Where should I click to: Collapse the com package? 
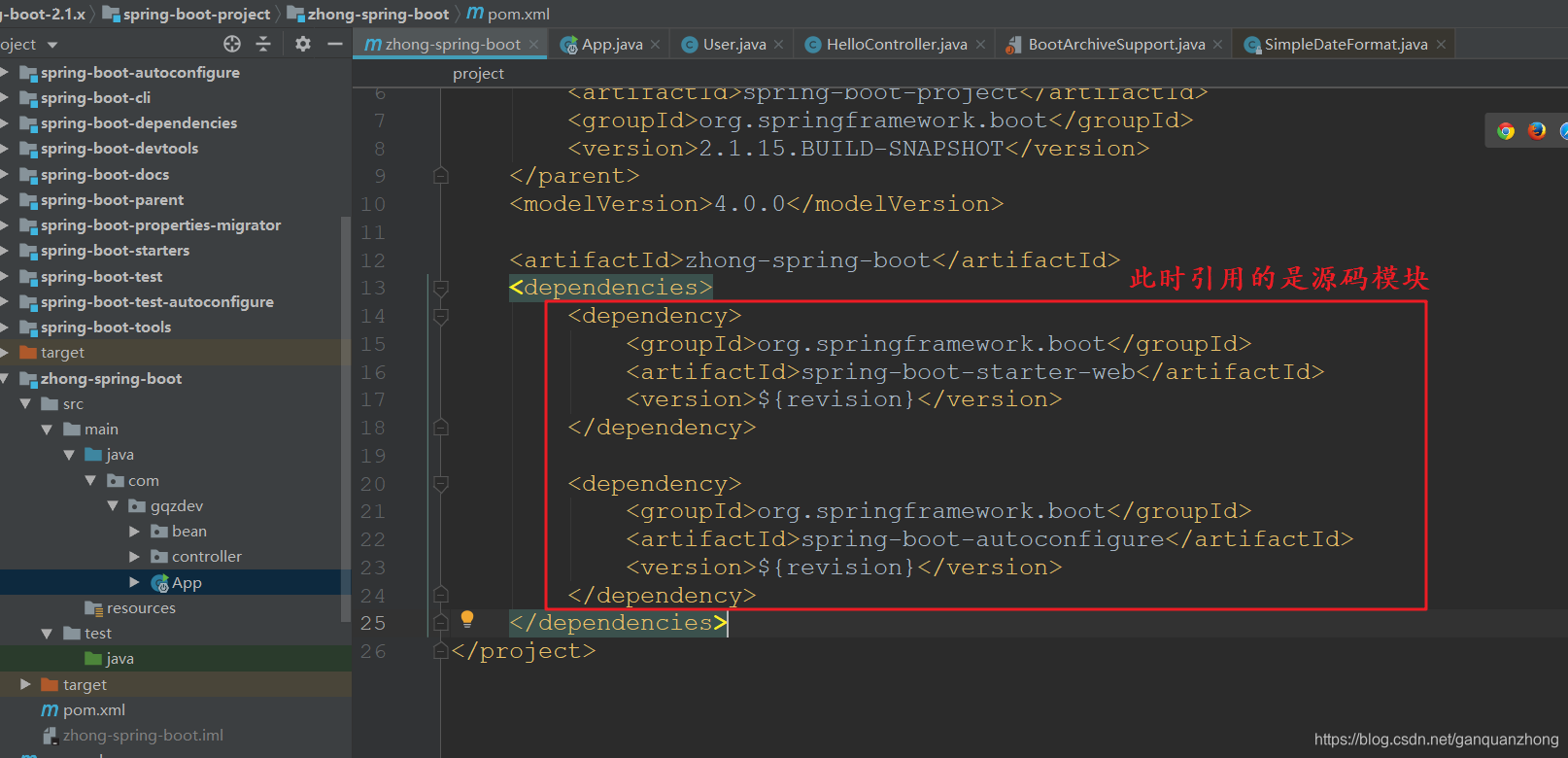tap(90, 481)
